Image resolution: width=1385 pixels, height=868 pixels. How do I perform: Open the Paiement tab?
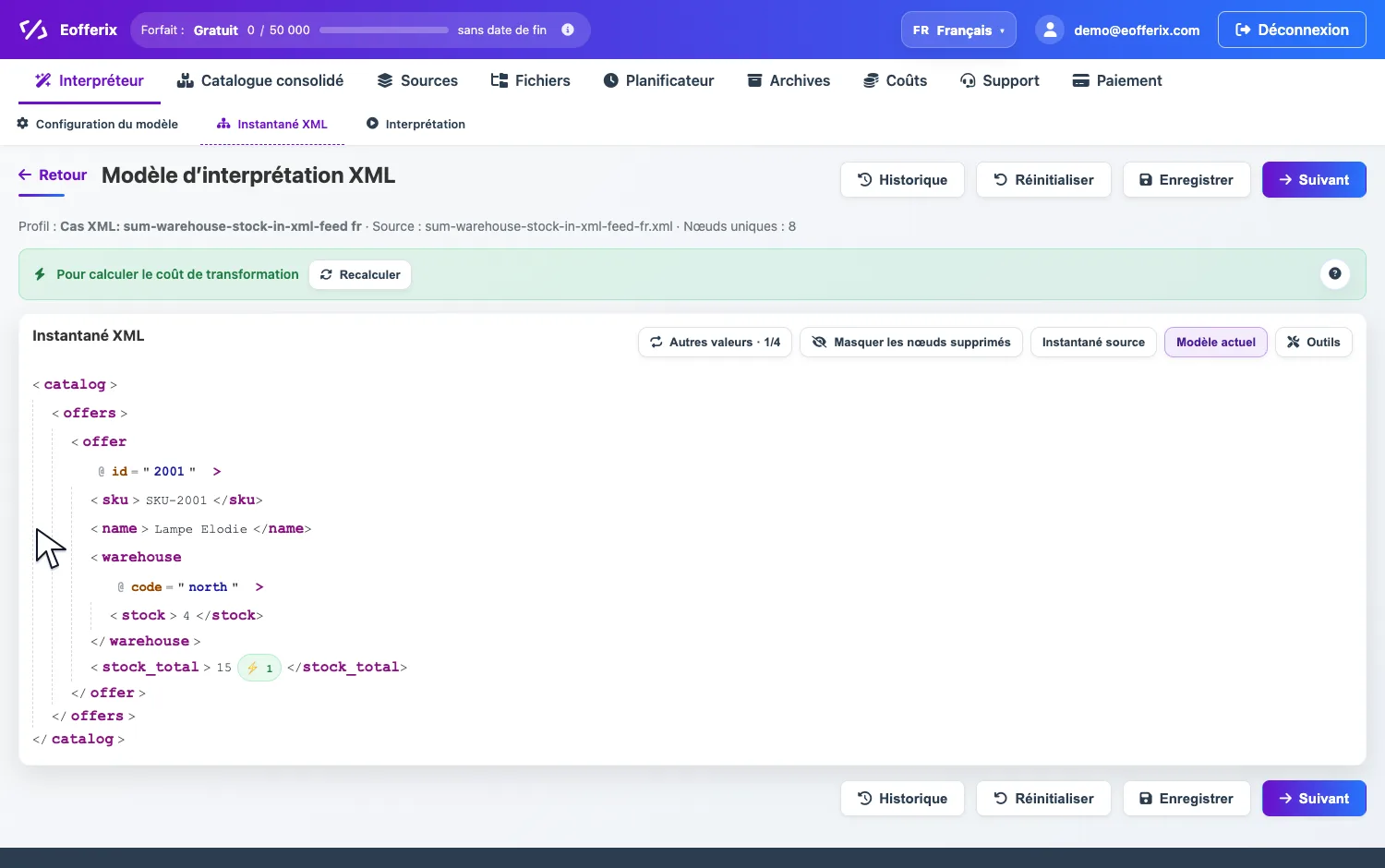click(x=1117, y=80)
